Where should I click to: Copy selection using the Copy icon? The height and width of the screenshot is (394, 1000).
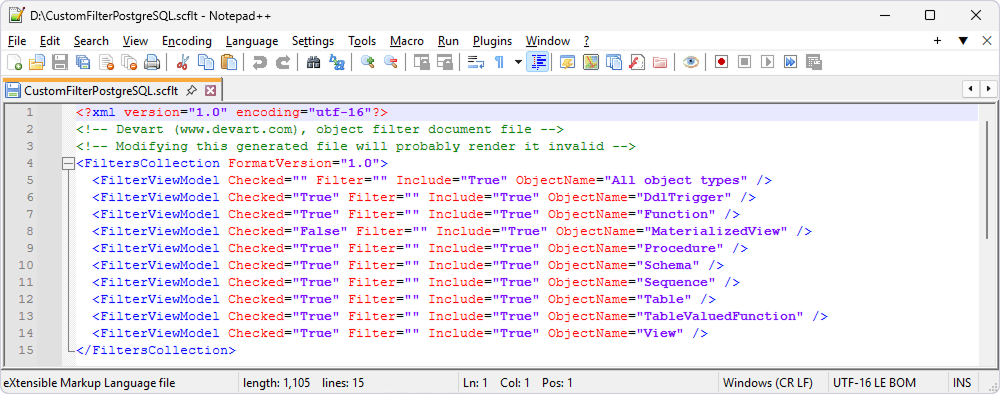pos(205,62)
